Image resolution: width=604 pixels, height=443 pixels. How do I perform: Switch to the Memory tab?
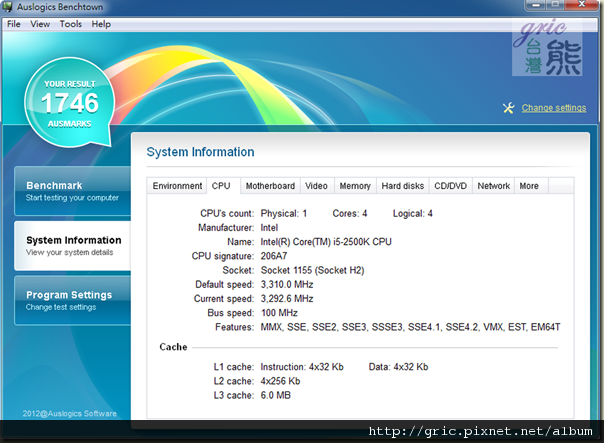point(355,186)
